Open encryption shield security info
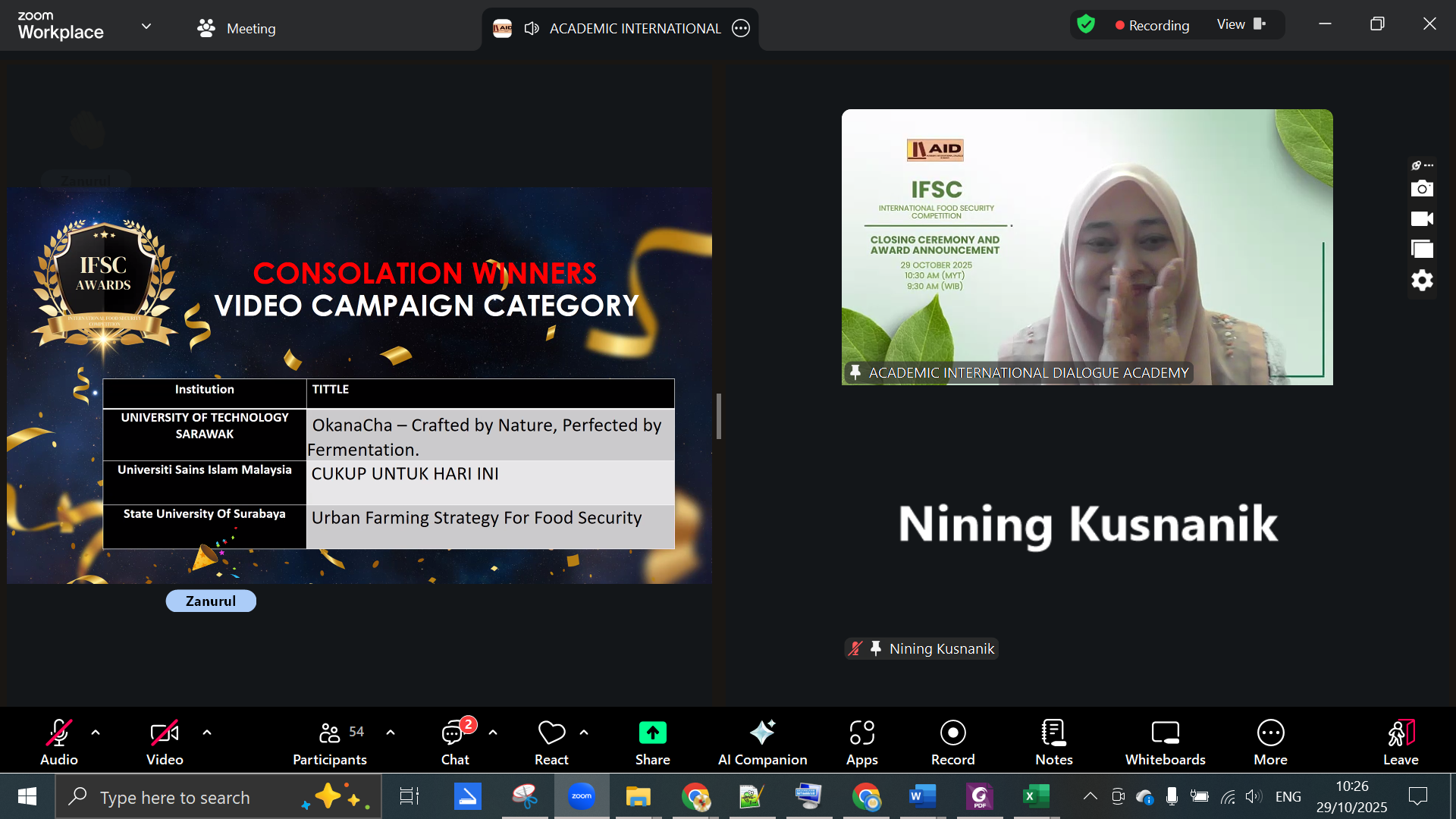 1086,24
